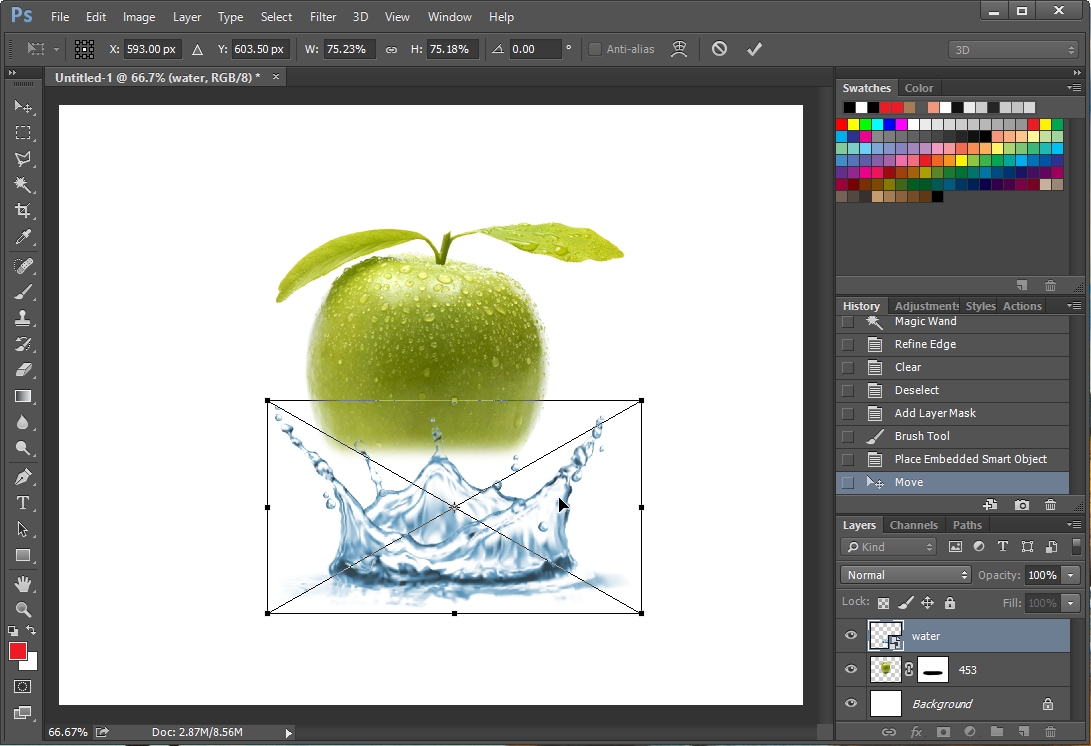Click the white background color swatch

(31, 664)
